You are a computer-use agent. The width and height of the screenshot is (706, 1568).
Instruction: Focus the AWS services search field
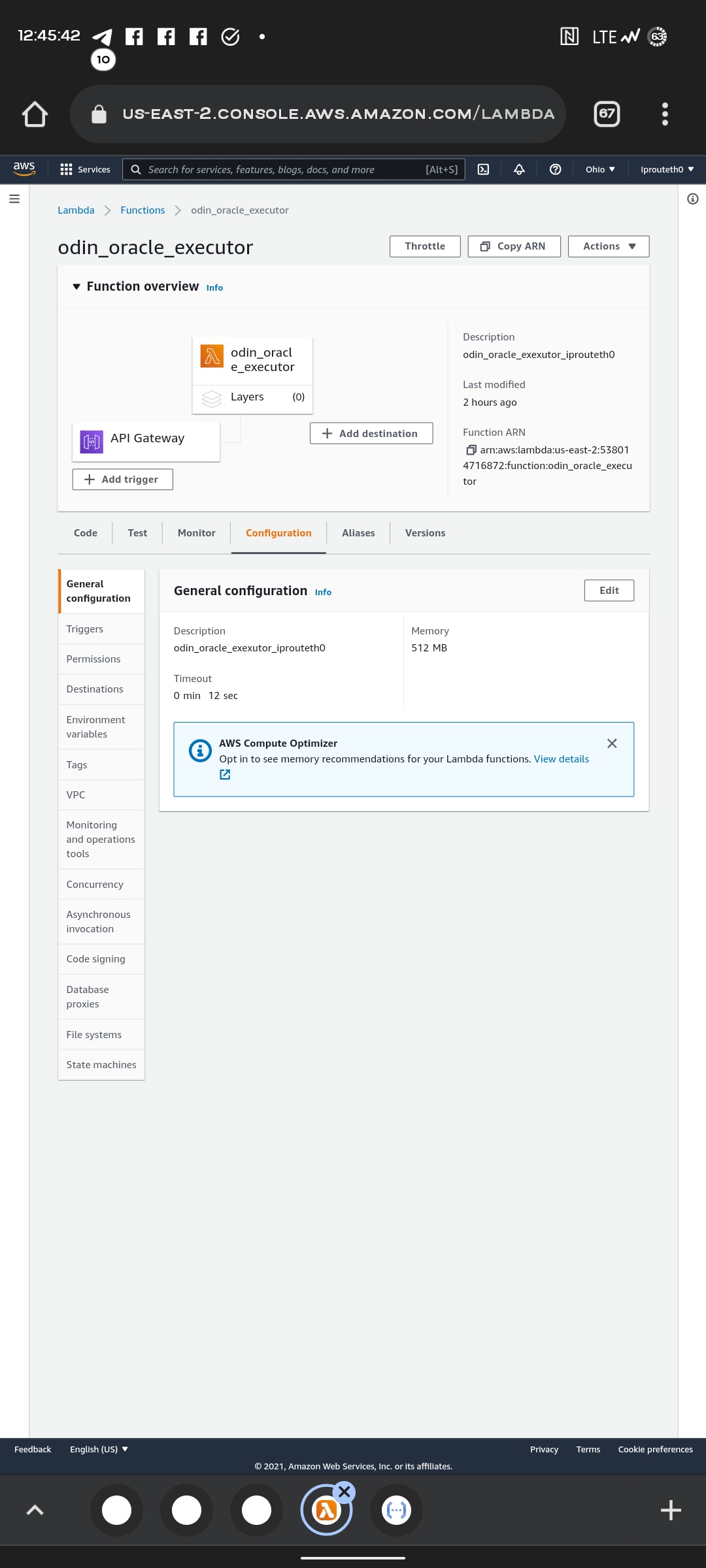click(x=294, y=169)
